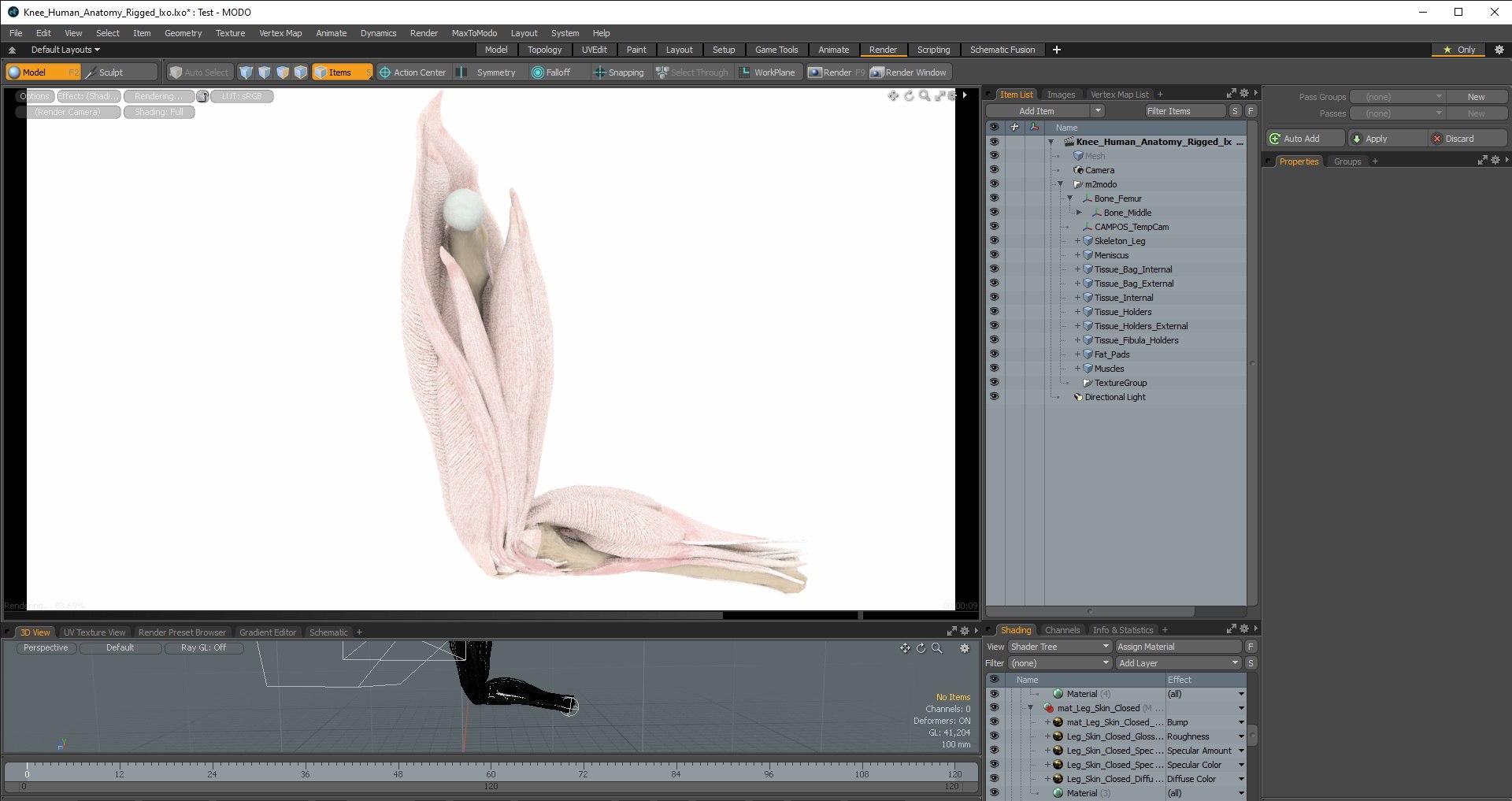Click the 3D viewport zoom magnifier icon

coord(936,648)
